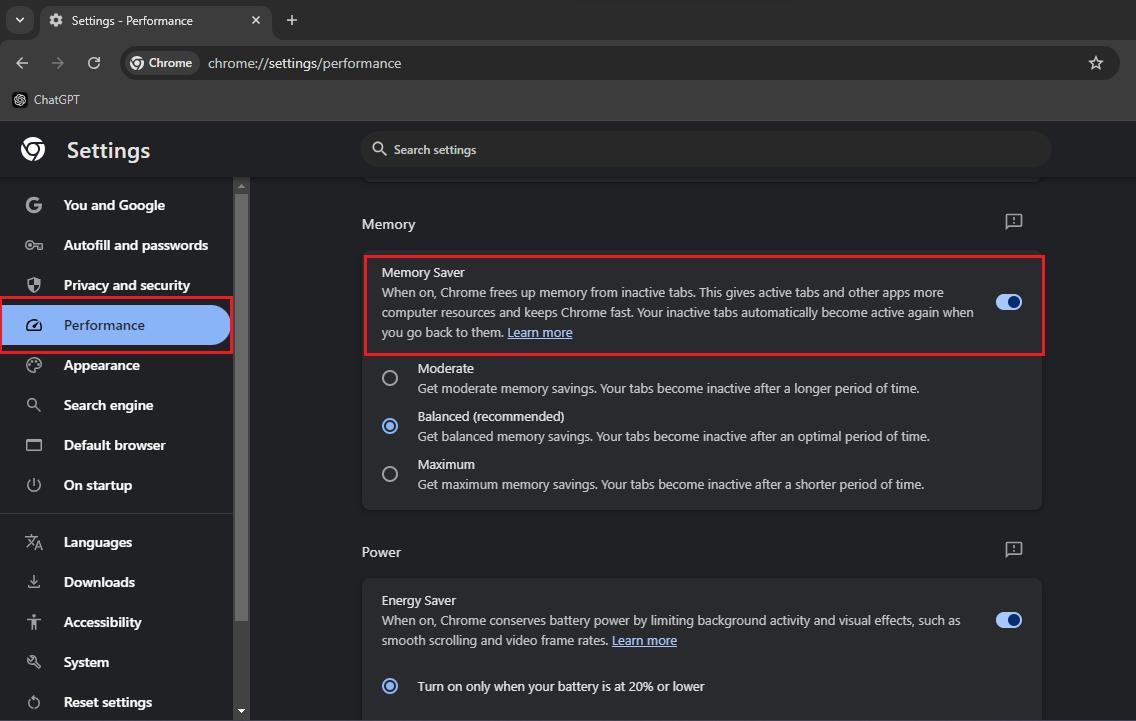Click Learn more link under Energy Saver
The width and height of the screenshot is (1136, 721).
pyautogui.click(x=644, y=641)
